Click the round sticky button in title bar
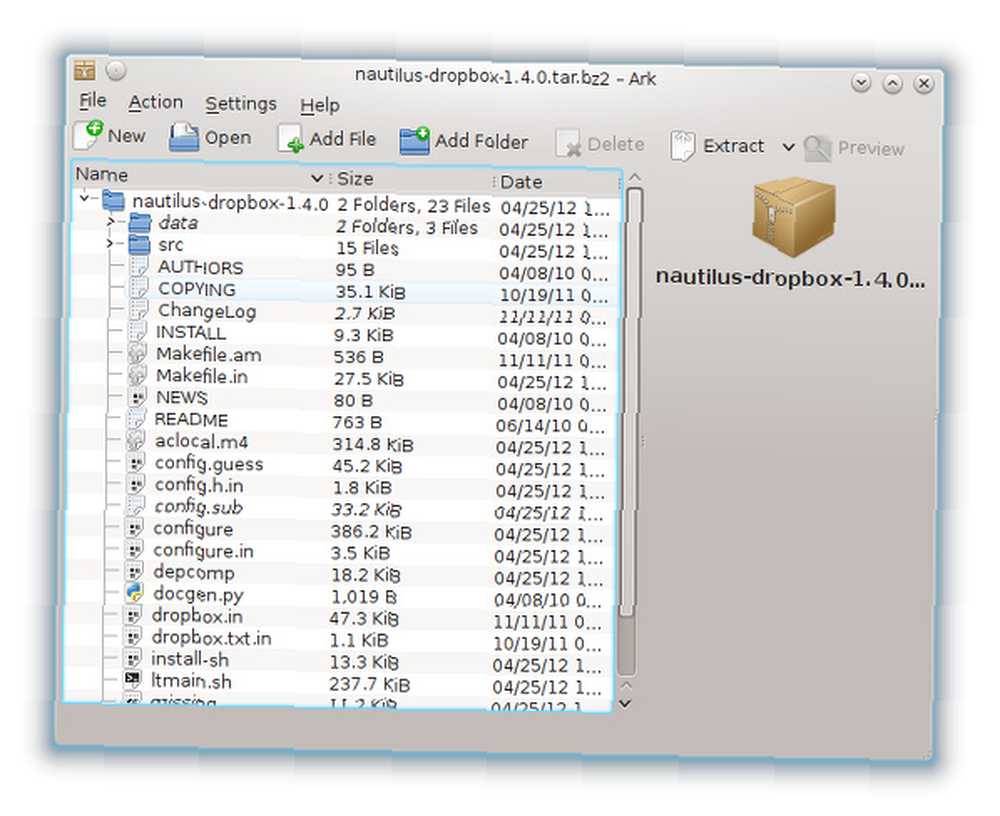1000x816 pixels. [116, 71]
